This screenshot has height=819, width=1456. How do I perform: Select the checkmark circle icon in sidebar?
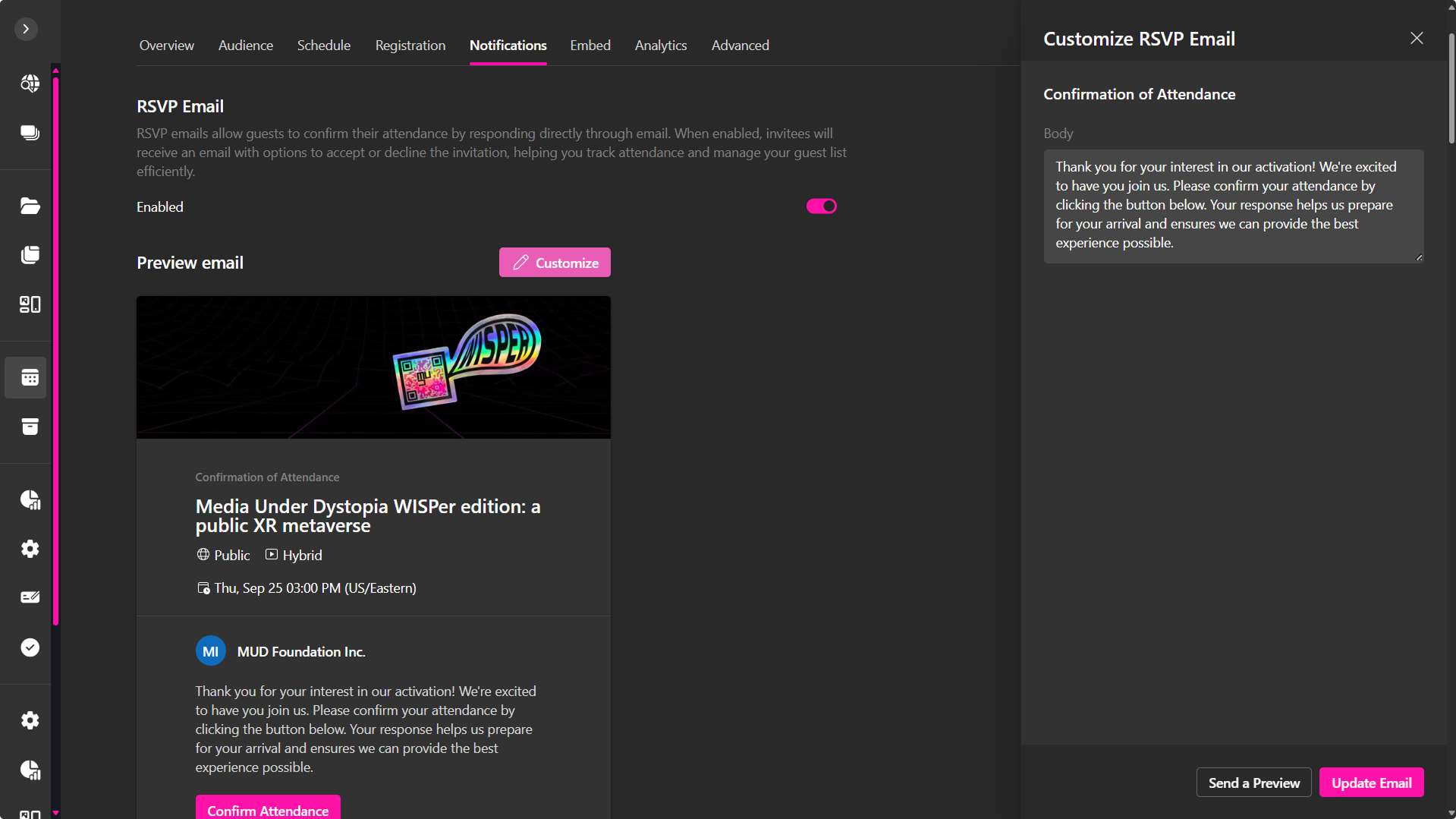30,647
